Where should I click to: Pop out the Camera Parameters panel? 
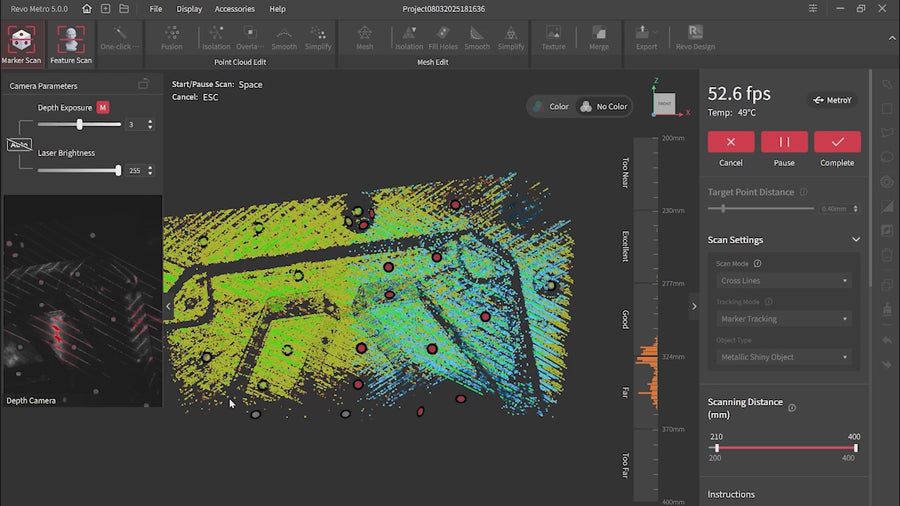click(x=144, y=85)
